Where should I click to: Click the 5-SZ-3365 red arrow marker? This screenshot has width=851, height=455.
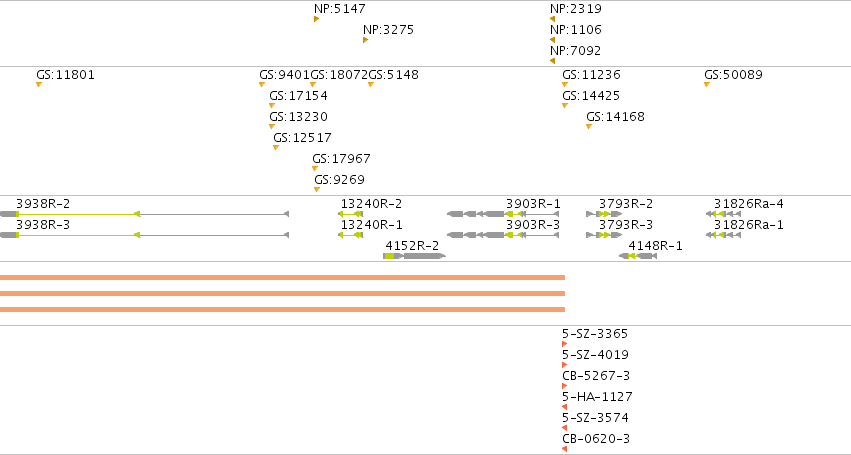click(564, 344)
